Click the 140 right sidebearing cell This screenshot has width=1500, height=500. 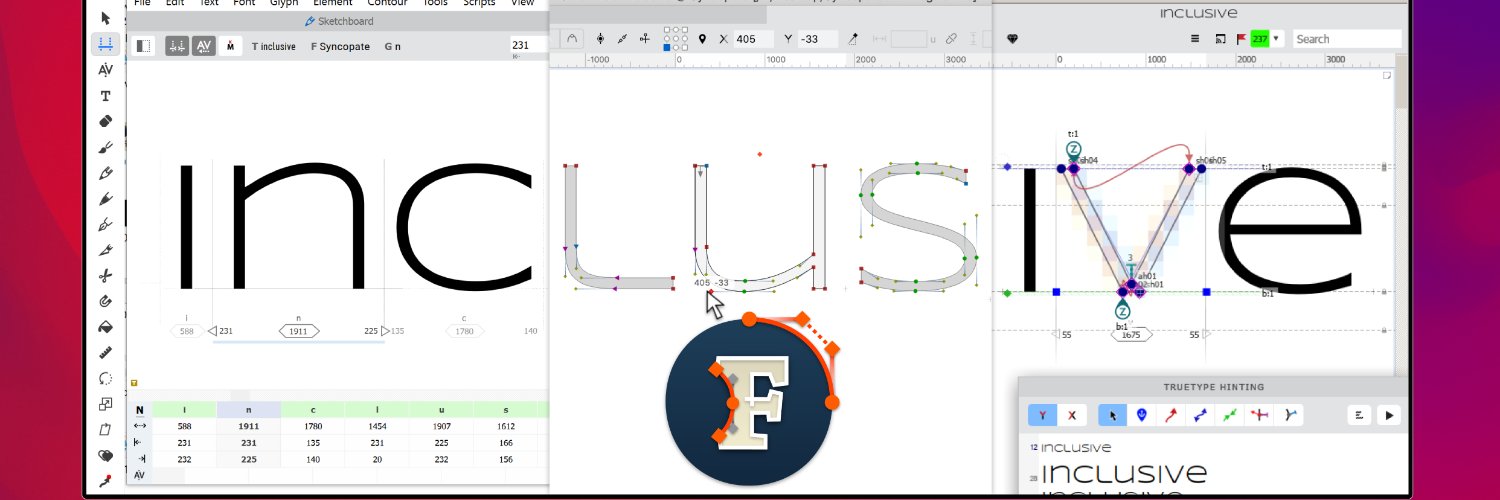point(313,458)
